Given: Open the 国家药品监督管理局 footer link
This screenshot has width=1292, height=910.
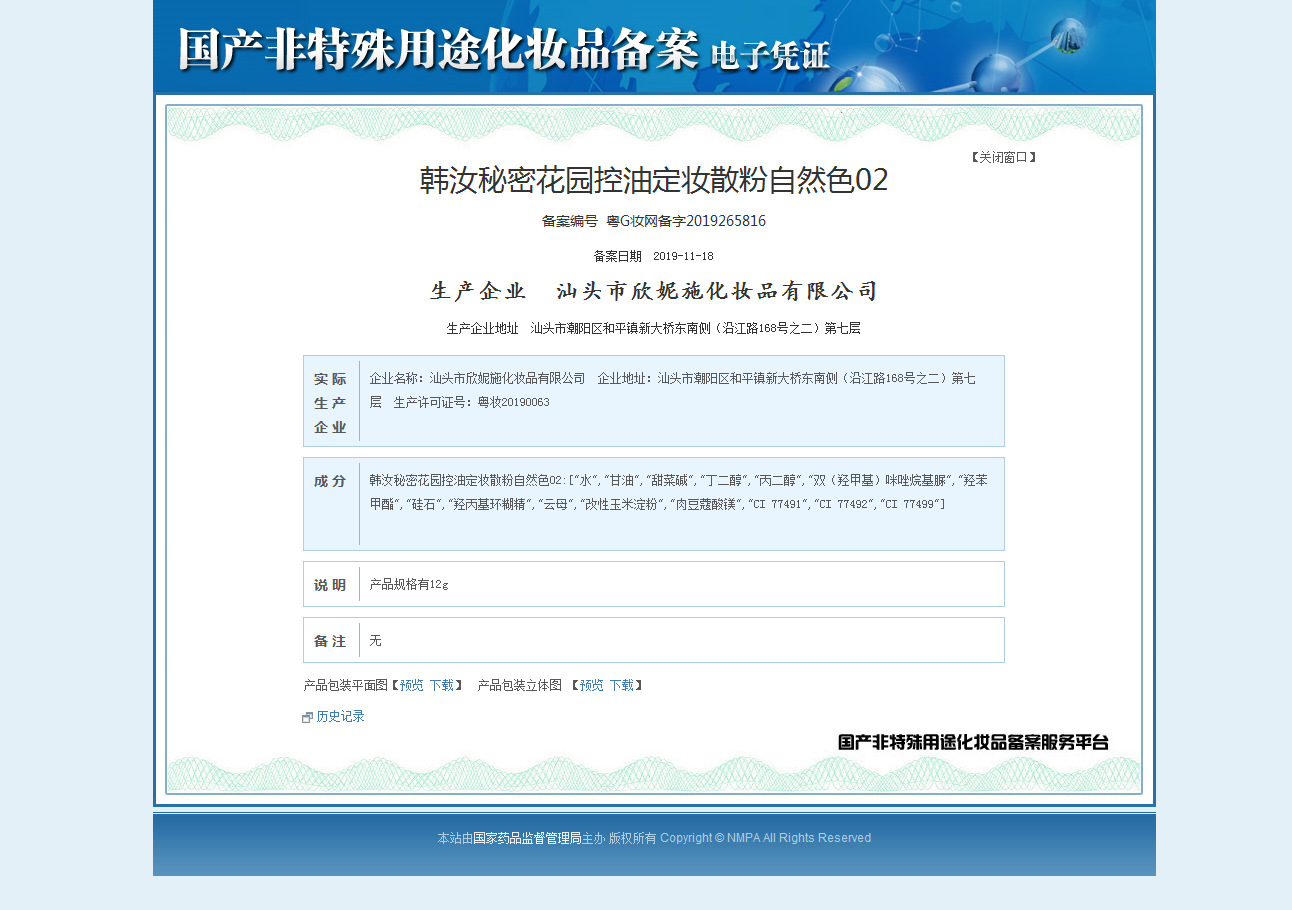Looking at the screenshot, I should coord(527,838).
